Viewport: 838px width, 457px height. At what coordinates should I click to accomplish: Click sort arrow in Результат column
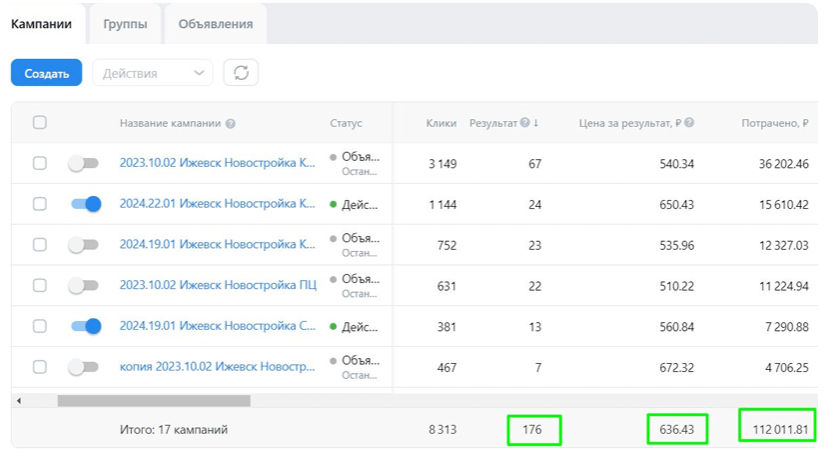pos(536,123)
